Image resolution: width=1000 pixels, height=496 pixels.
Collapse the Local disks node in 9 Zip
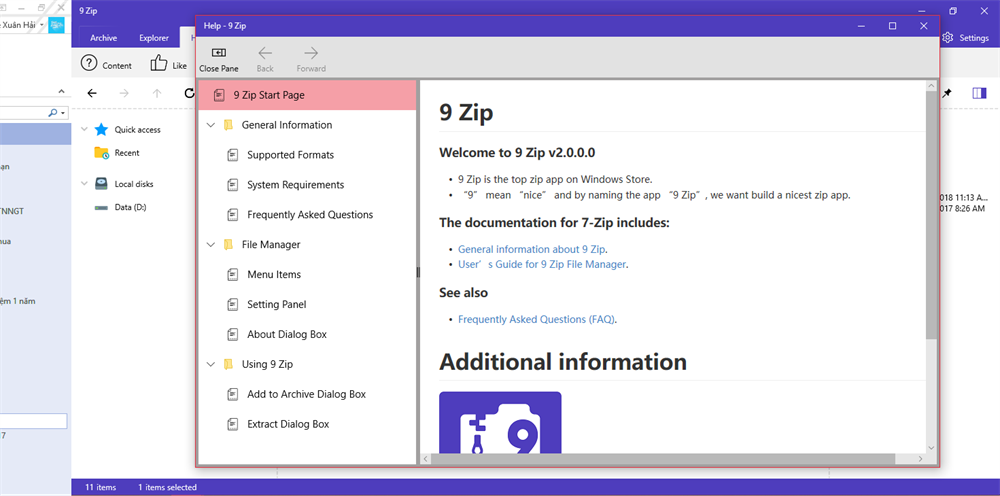[84, 184]
